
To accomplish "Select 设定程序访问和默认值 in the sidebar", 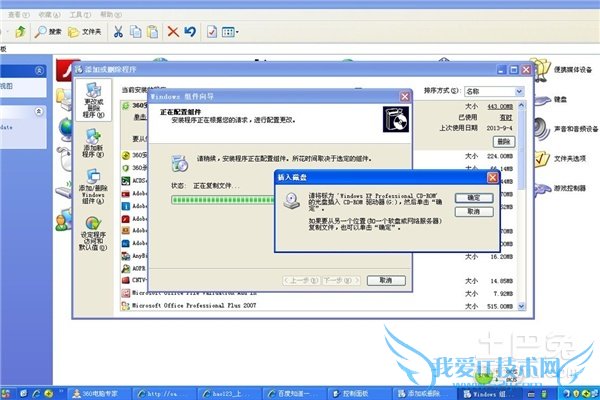I will point(93,234).
